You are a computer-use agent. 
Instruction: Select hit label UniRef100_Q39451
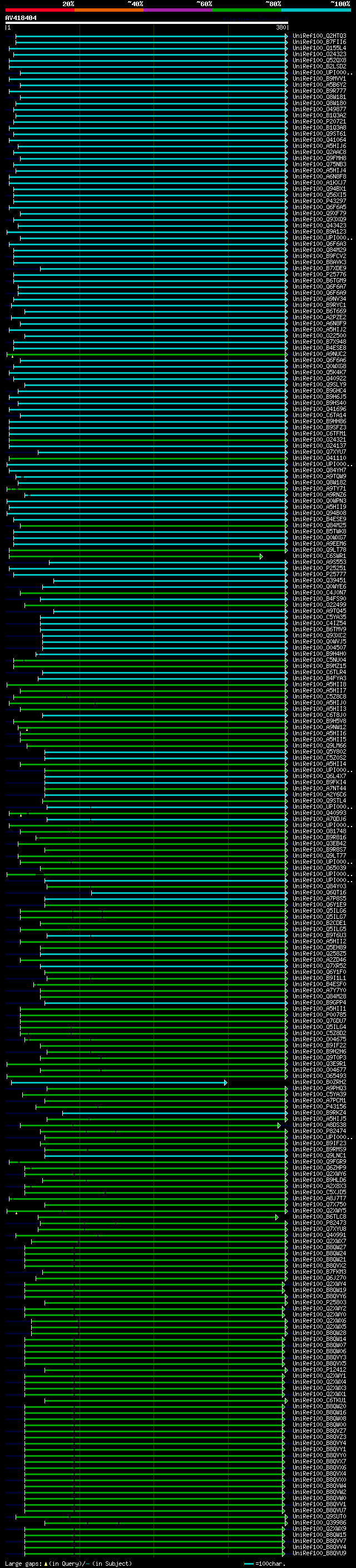[319, 581]
